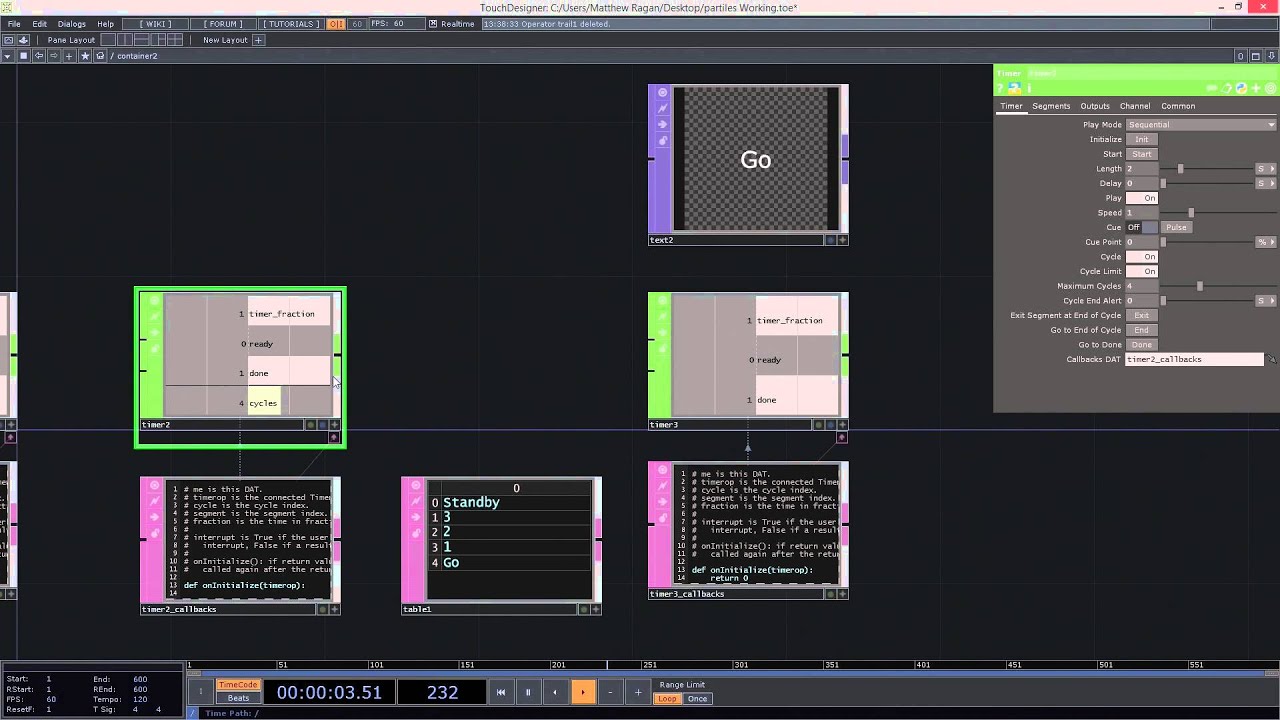The width and height of the screenshot is (1280, 720).
Task: Click the Go to Done button
Action: click(1141, 344)
